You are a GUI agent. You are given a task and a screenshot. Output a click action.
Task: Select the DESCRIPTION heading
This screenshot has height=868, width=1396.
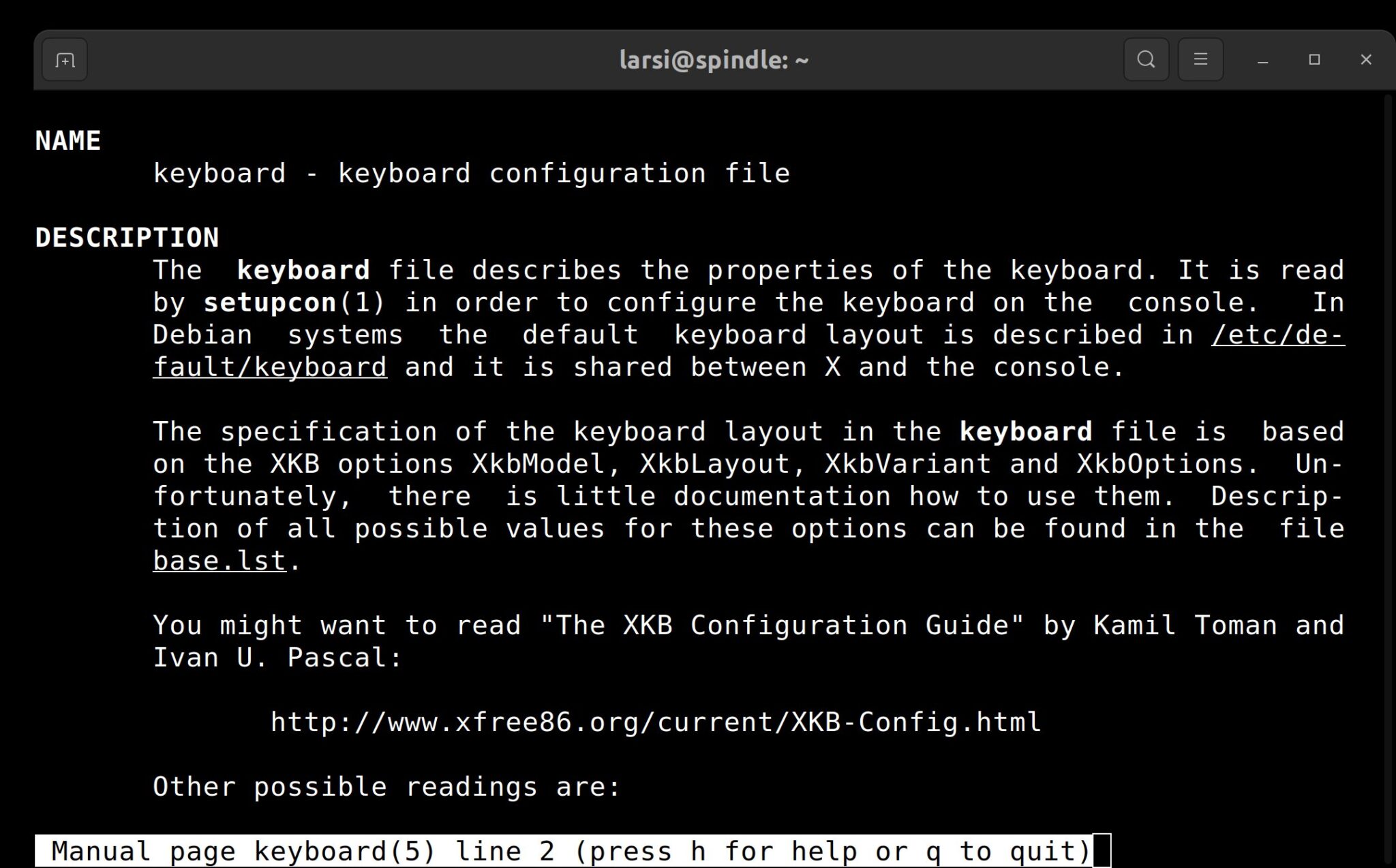pyautogui.click(x=127, y=237)
